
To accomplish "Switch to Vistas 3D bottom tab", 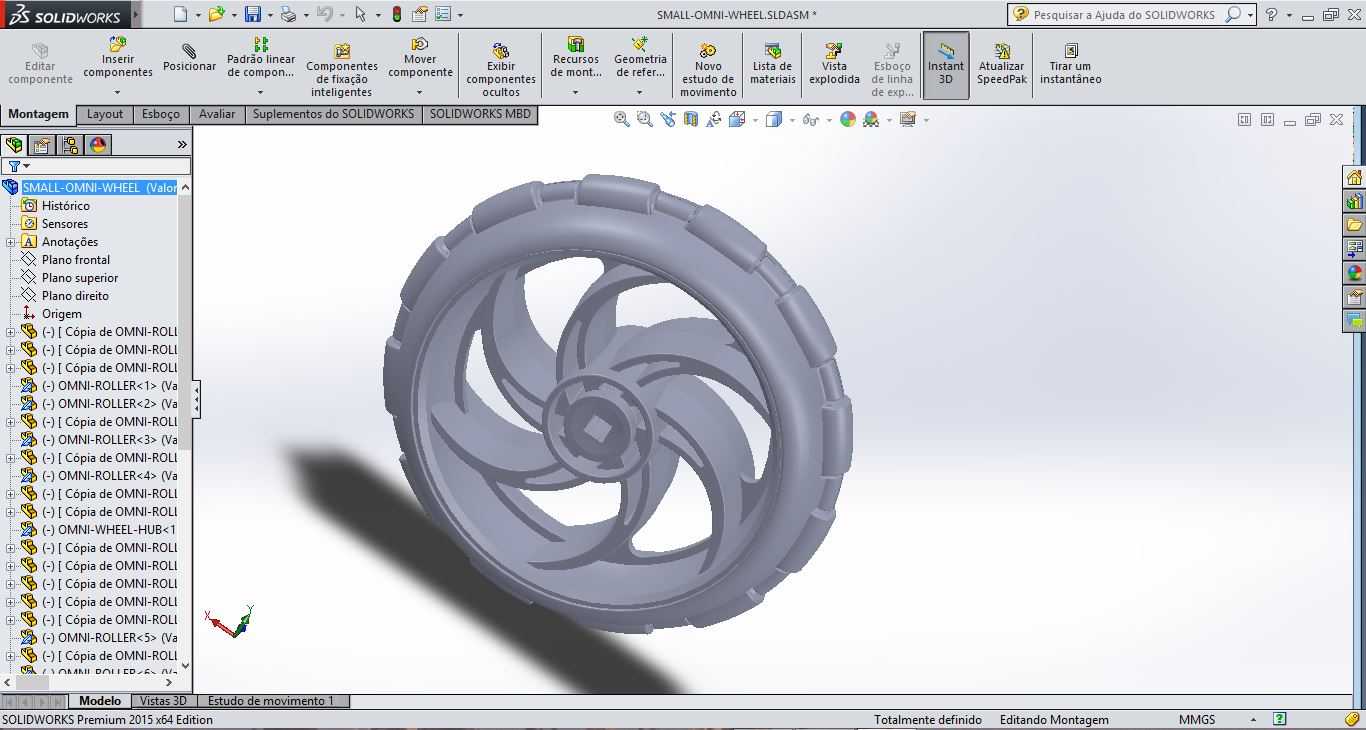I will coord(163,701).
